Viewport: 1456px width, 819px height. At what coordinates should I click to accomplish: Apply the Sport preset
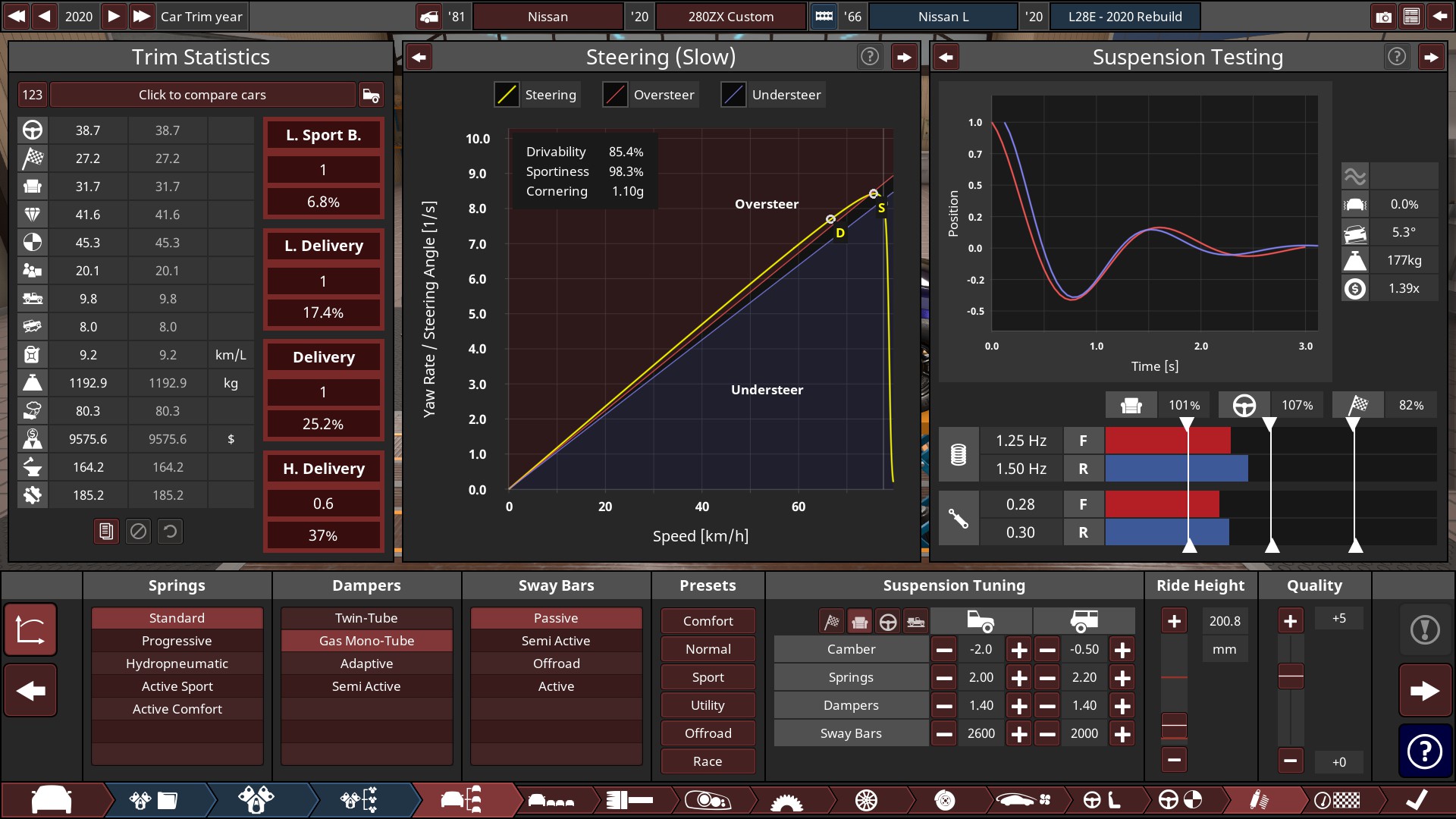point(708,677)
